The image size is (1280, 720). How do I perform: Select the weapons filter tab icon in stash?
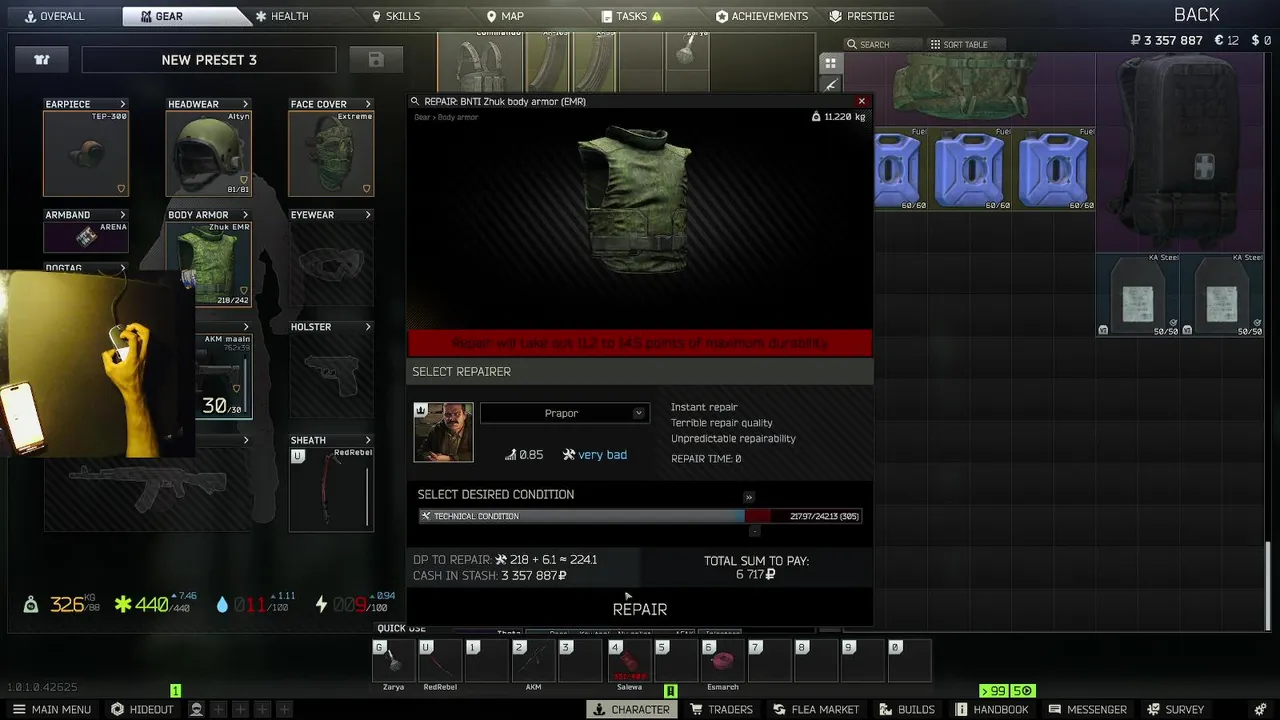pos(830,85)
